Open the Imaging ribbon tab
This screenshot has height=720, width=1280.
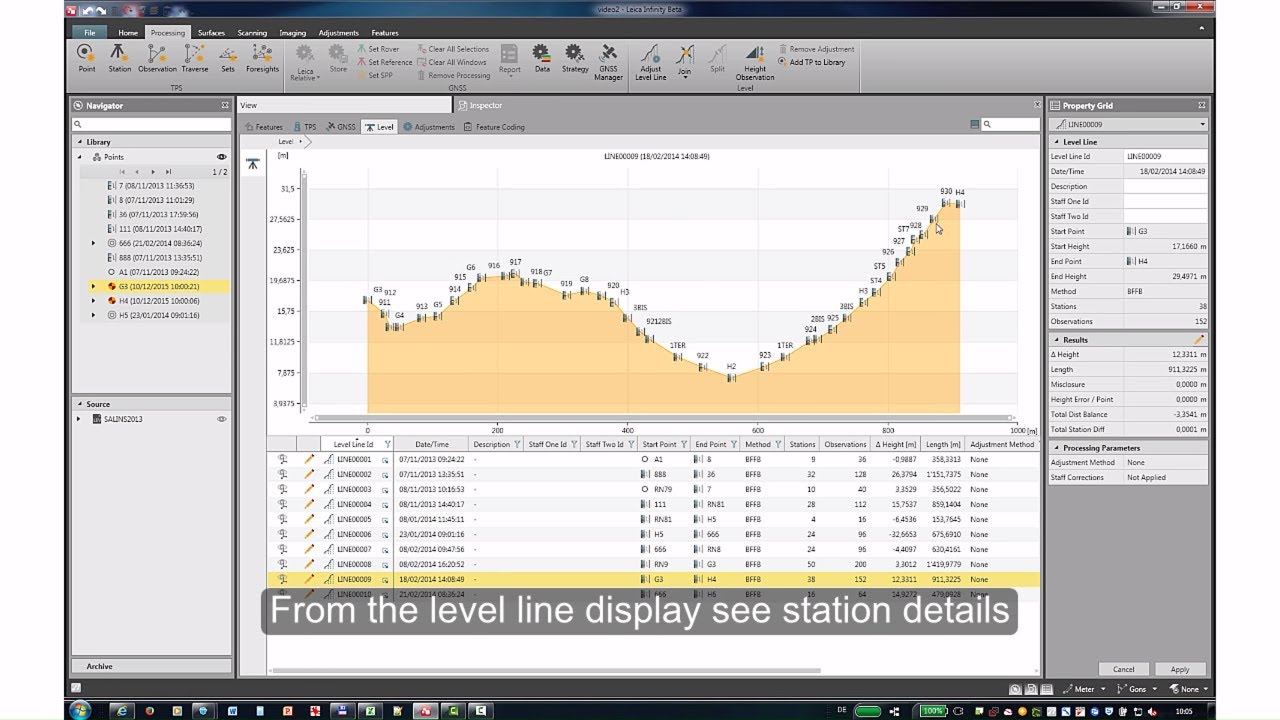293,32
